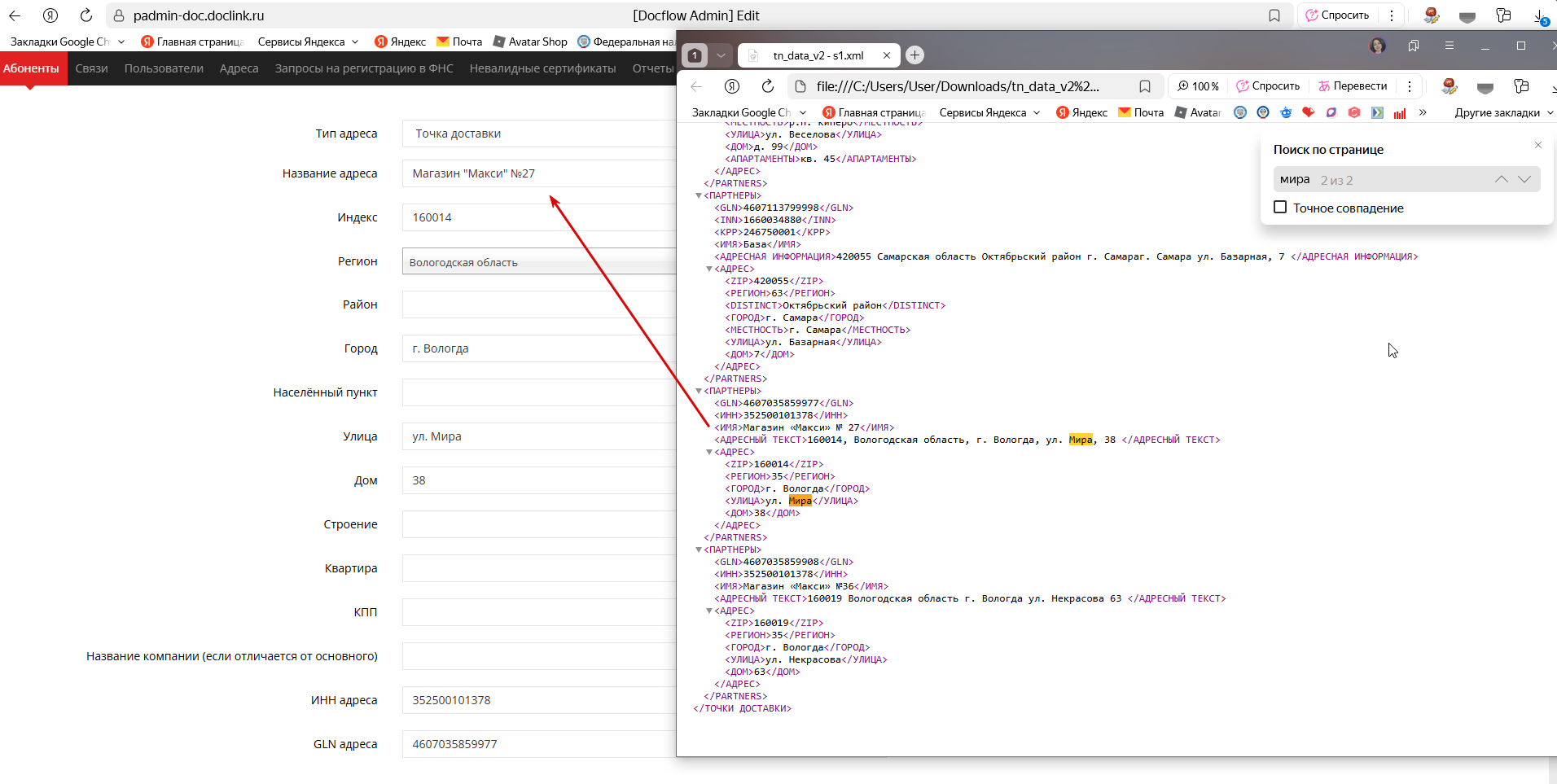Viewport: 1557px width, 784px height.
Task: Click the tab group counter '1' in XML window
Action: point(694,55)
